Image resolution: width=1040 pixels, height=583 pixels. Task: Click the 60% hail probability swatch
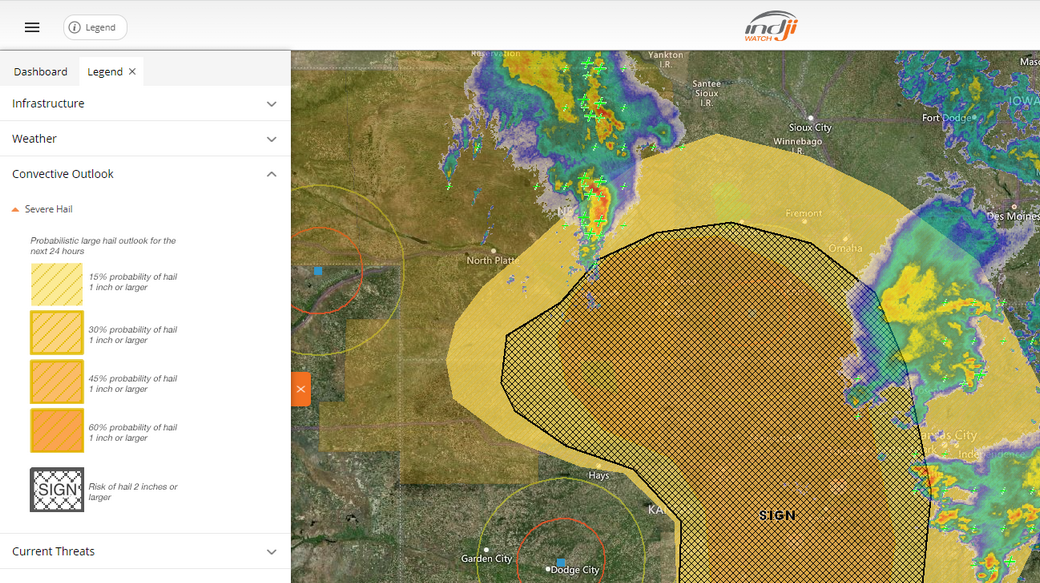click(57, 431)
